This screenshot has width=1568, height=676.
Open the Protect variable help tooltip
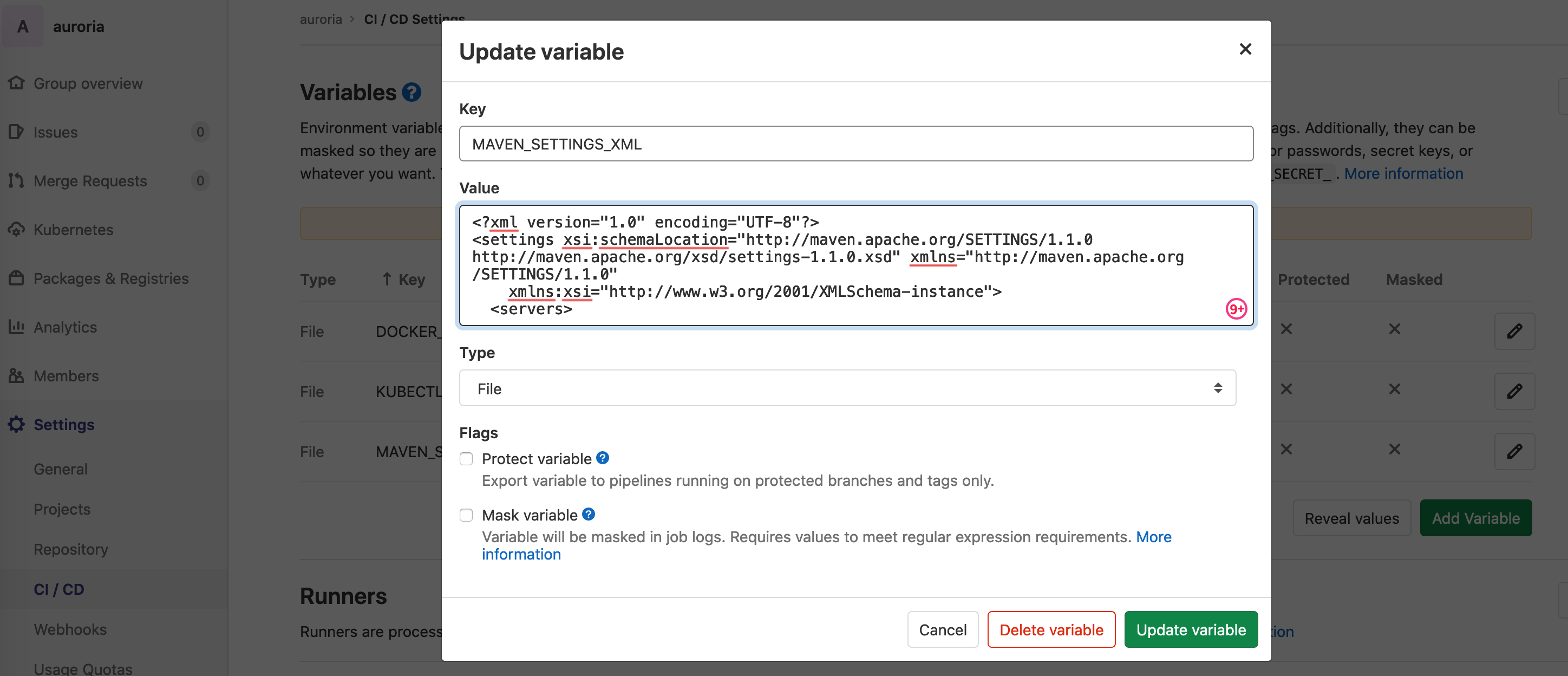[602, 457]
